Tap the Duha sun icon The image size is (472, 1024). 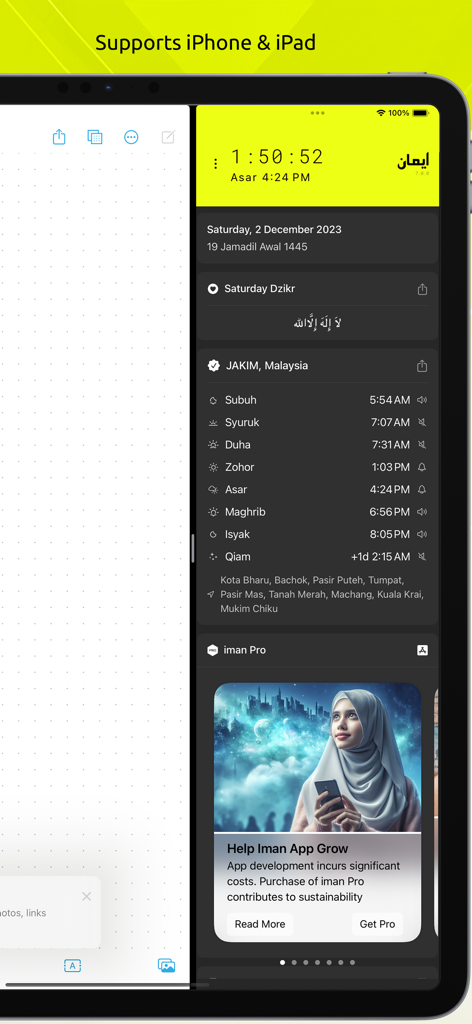[213, 445]
